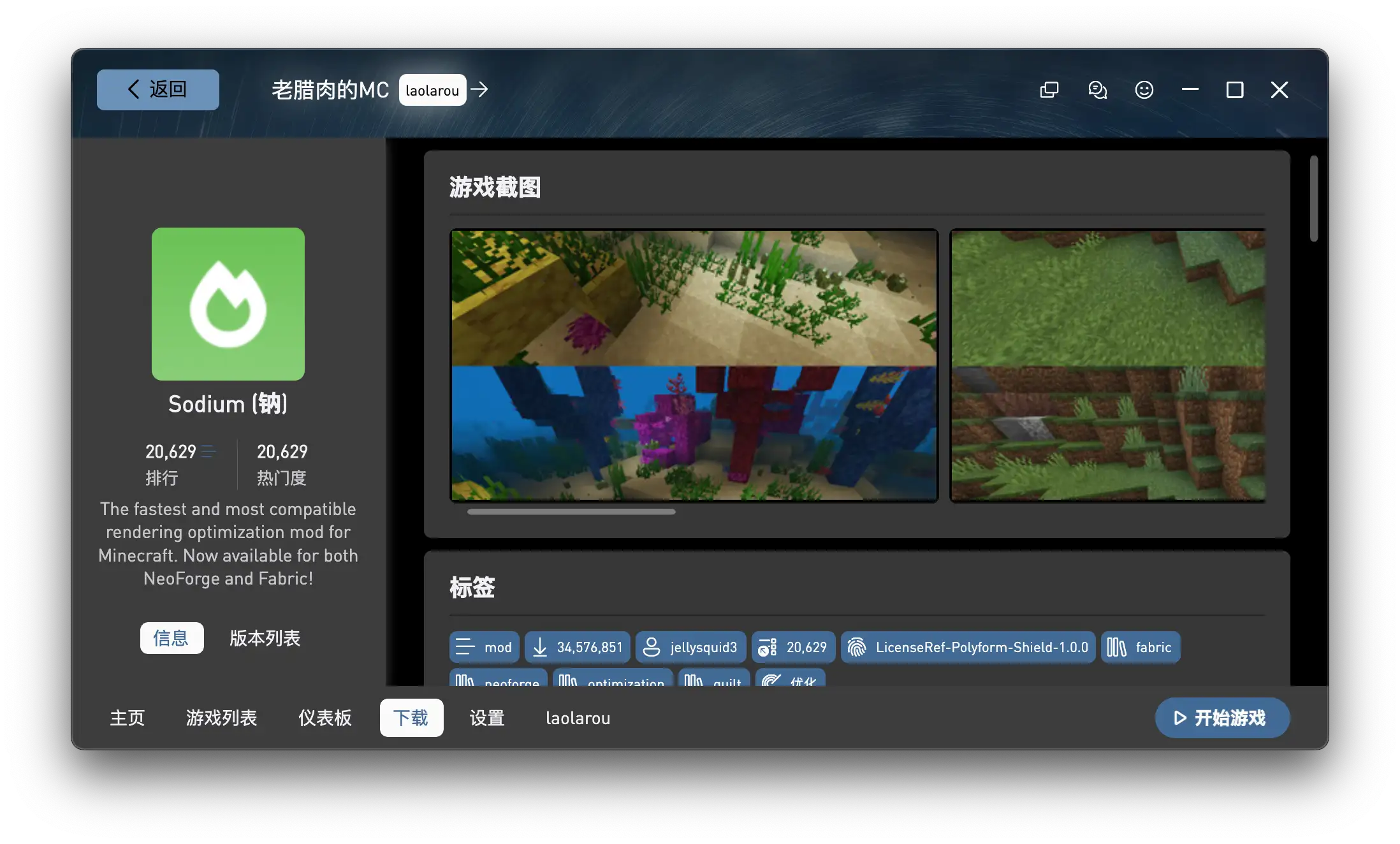This screenshot has height=844, width=1400.
Task: Open the laolarou account badge in title bar
Action: point(432,91)
